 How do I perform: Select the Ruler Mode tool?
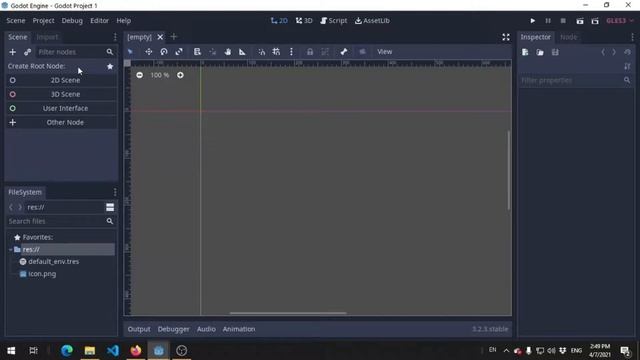tap(242, 52)
